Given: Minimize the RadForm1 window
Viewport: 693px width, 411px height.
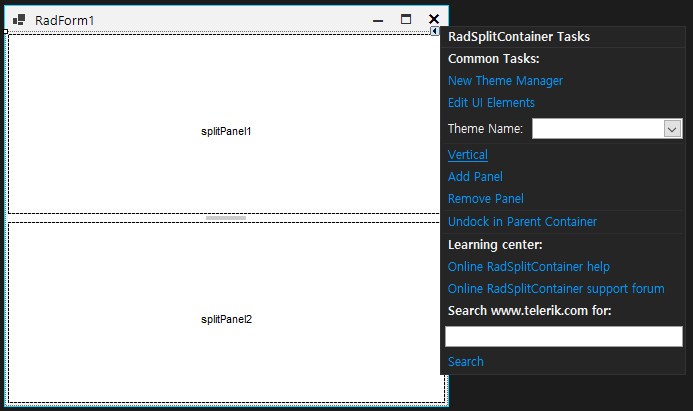Looking at the screenshot, I should (x=378, y=20).
